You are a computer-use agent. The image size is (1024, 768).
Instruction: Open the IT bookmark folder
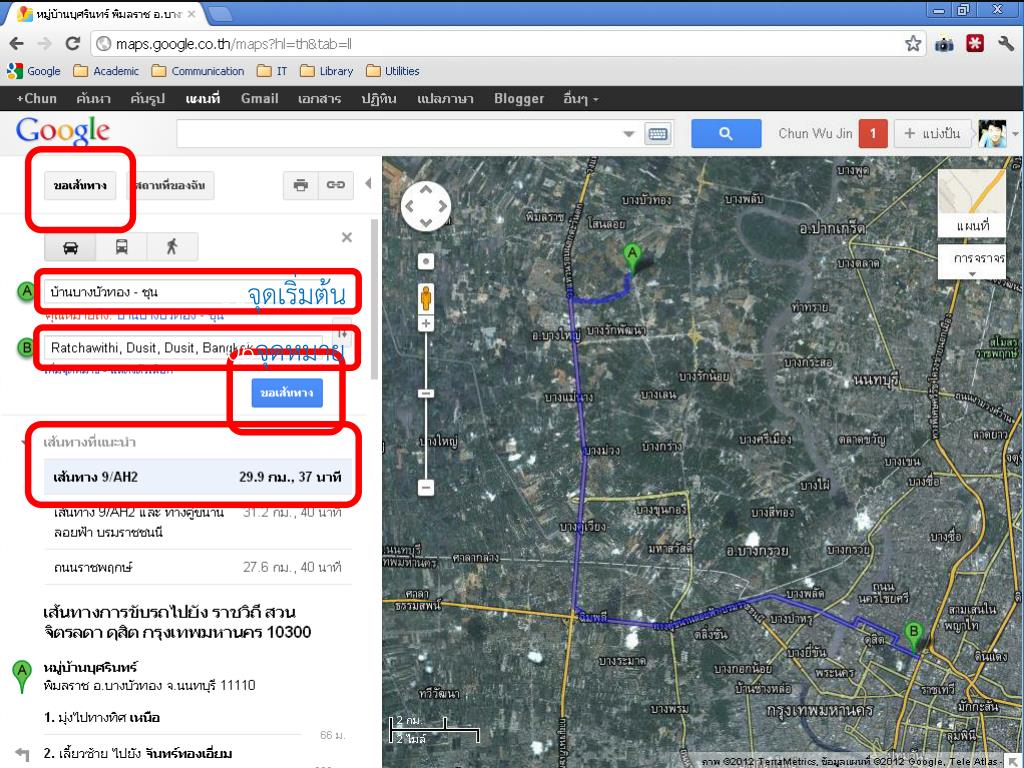pos(272,71)
